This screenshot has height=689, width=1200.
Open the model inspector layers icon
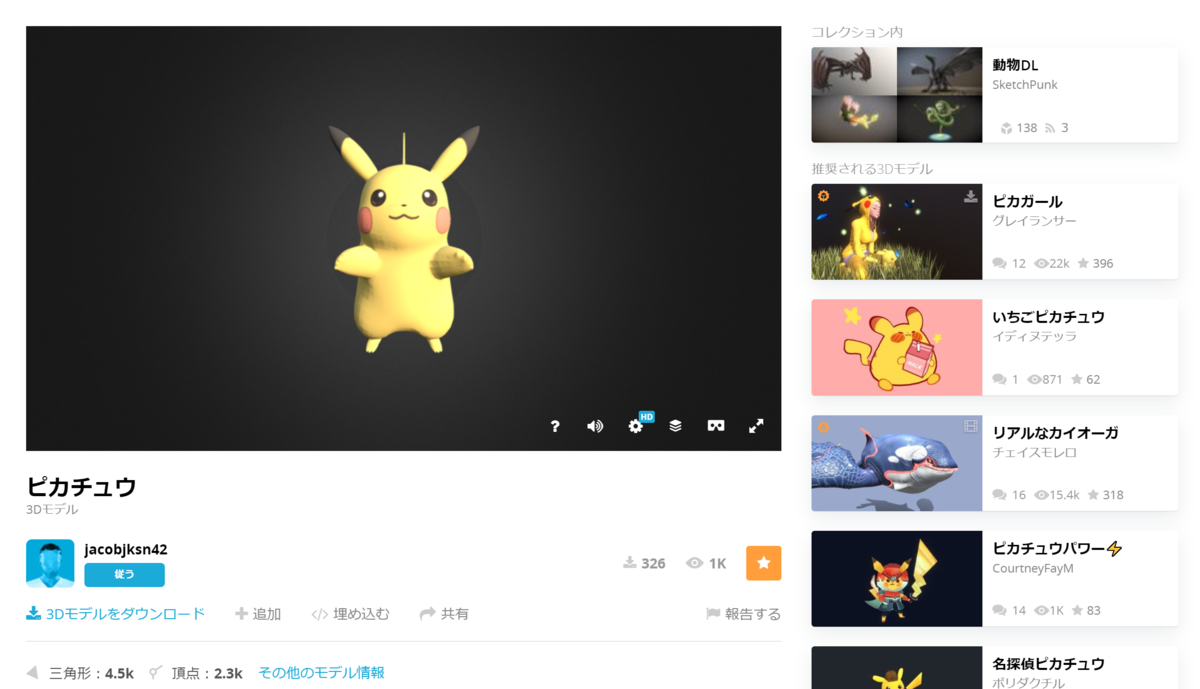click(x=676, y=426)
